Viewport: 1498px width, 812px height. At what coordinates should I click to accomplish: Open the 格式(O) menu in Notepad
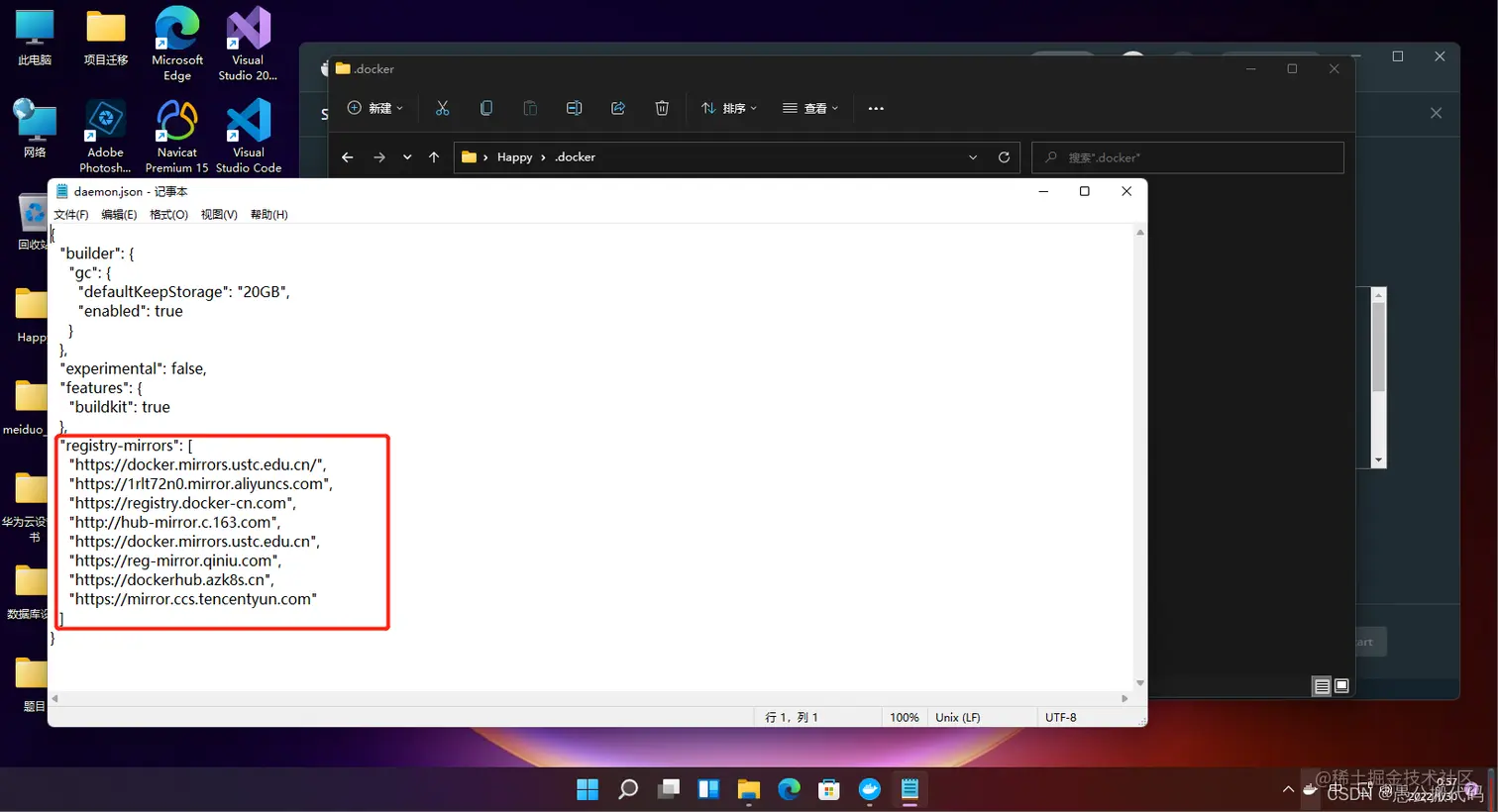[x=168, y=215]
